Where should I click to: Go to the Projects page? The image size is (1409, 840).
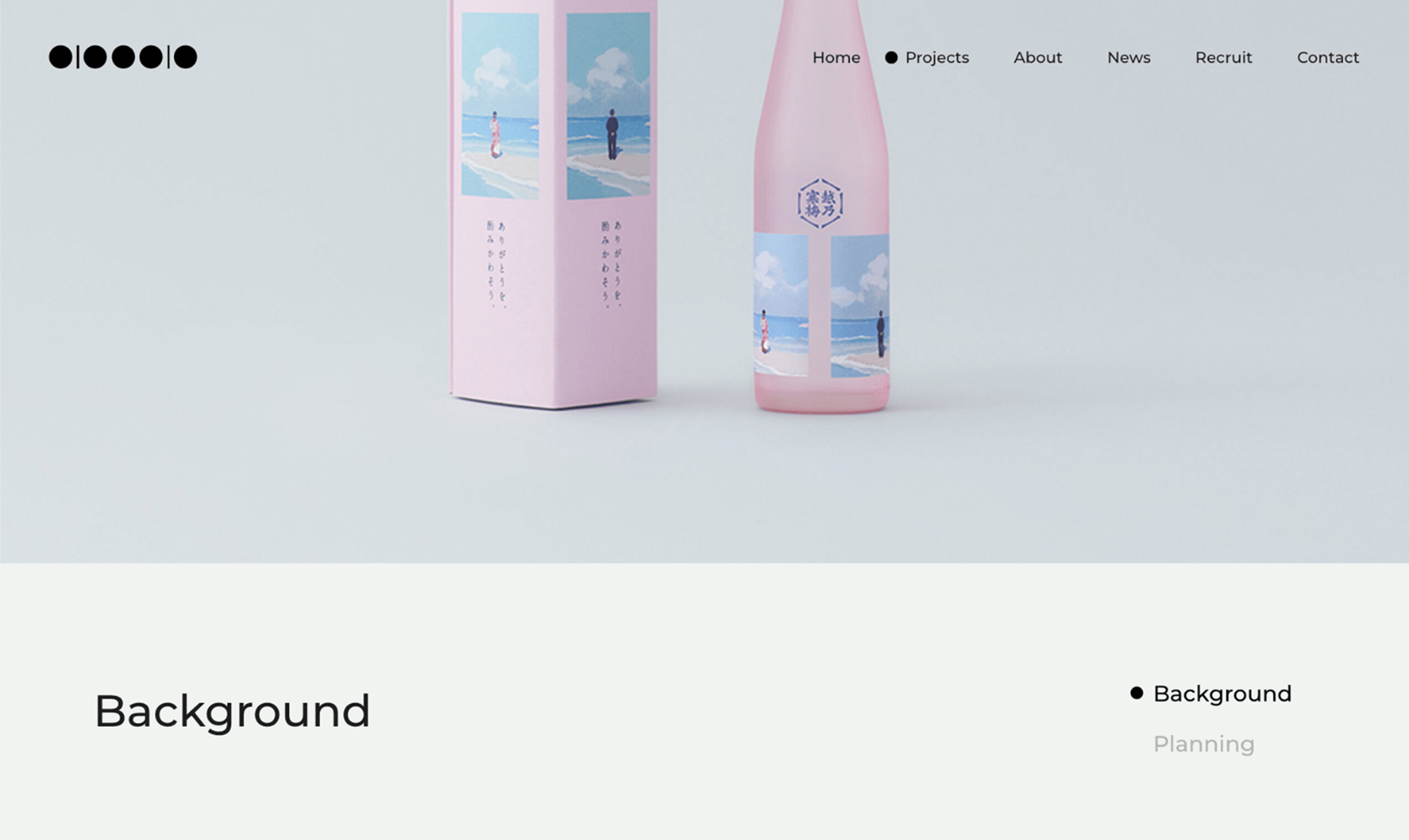click(x=937, y=58)
